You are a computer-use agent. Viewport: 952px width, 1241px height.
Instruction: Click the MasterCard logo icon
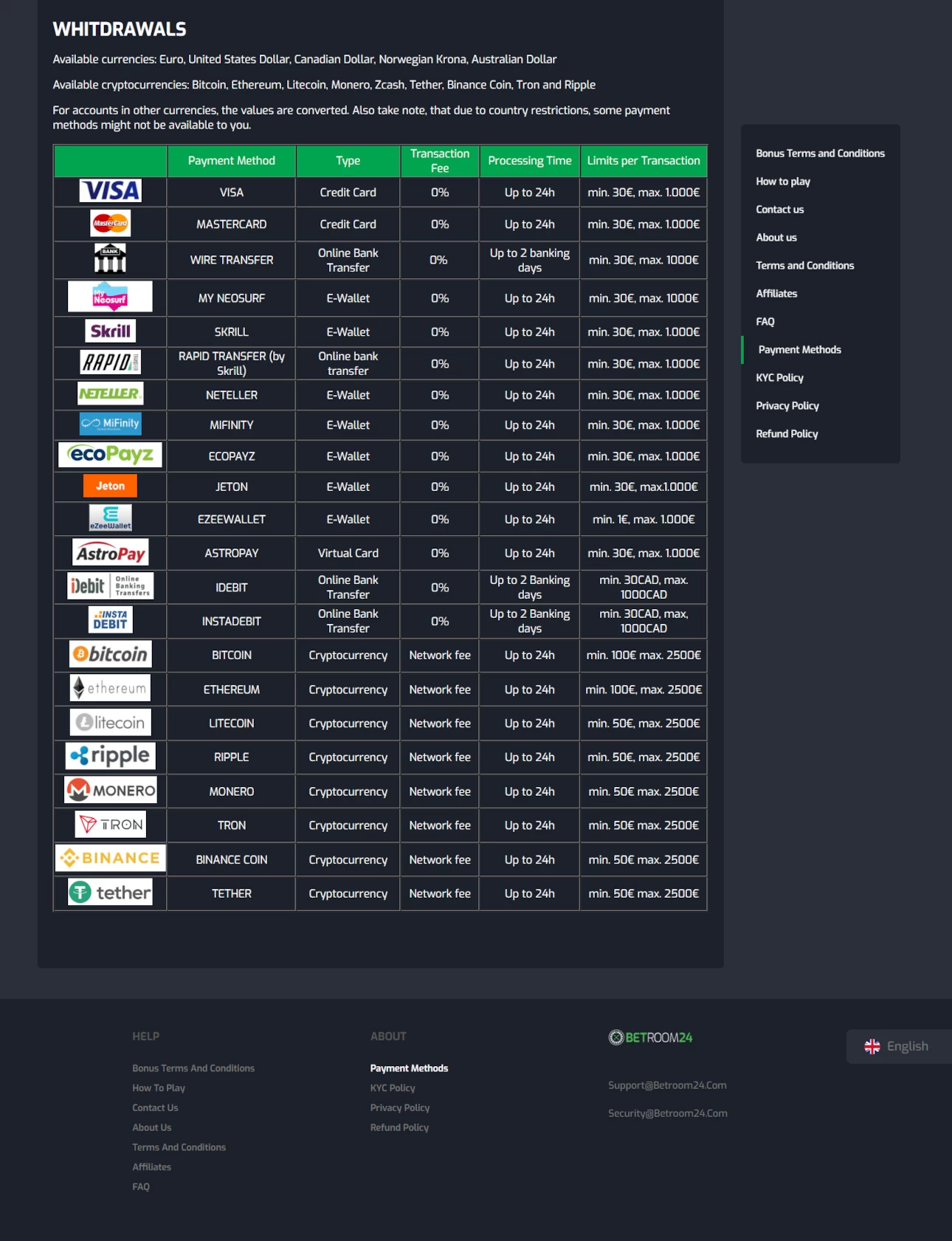coord(110,223)
